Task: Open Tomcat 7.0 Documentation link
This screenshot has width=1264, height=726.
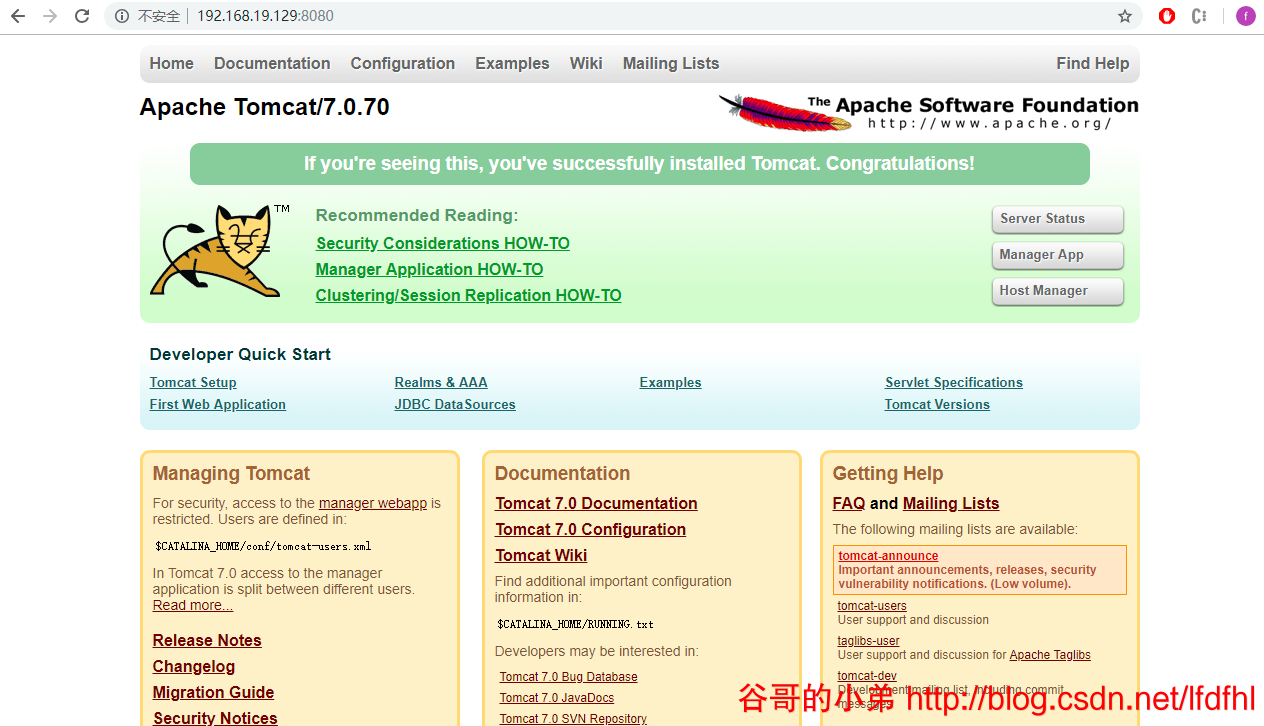Action: (596, 503)
